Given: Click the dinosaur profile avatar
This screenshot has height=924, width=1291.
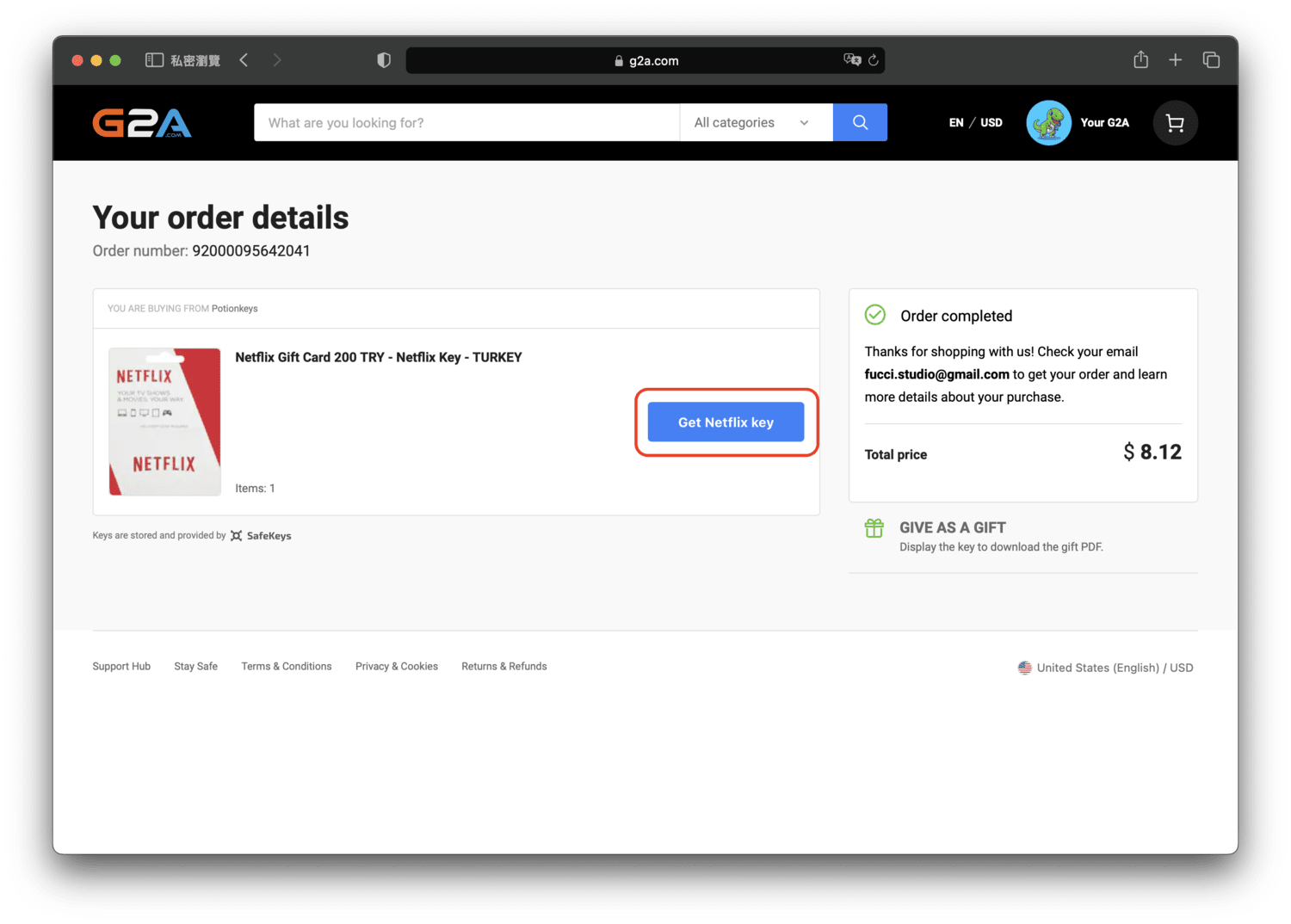Looking at the screenshot, I should [x=1048, y=123].
